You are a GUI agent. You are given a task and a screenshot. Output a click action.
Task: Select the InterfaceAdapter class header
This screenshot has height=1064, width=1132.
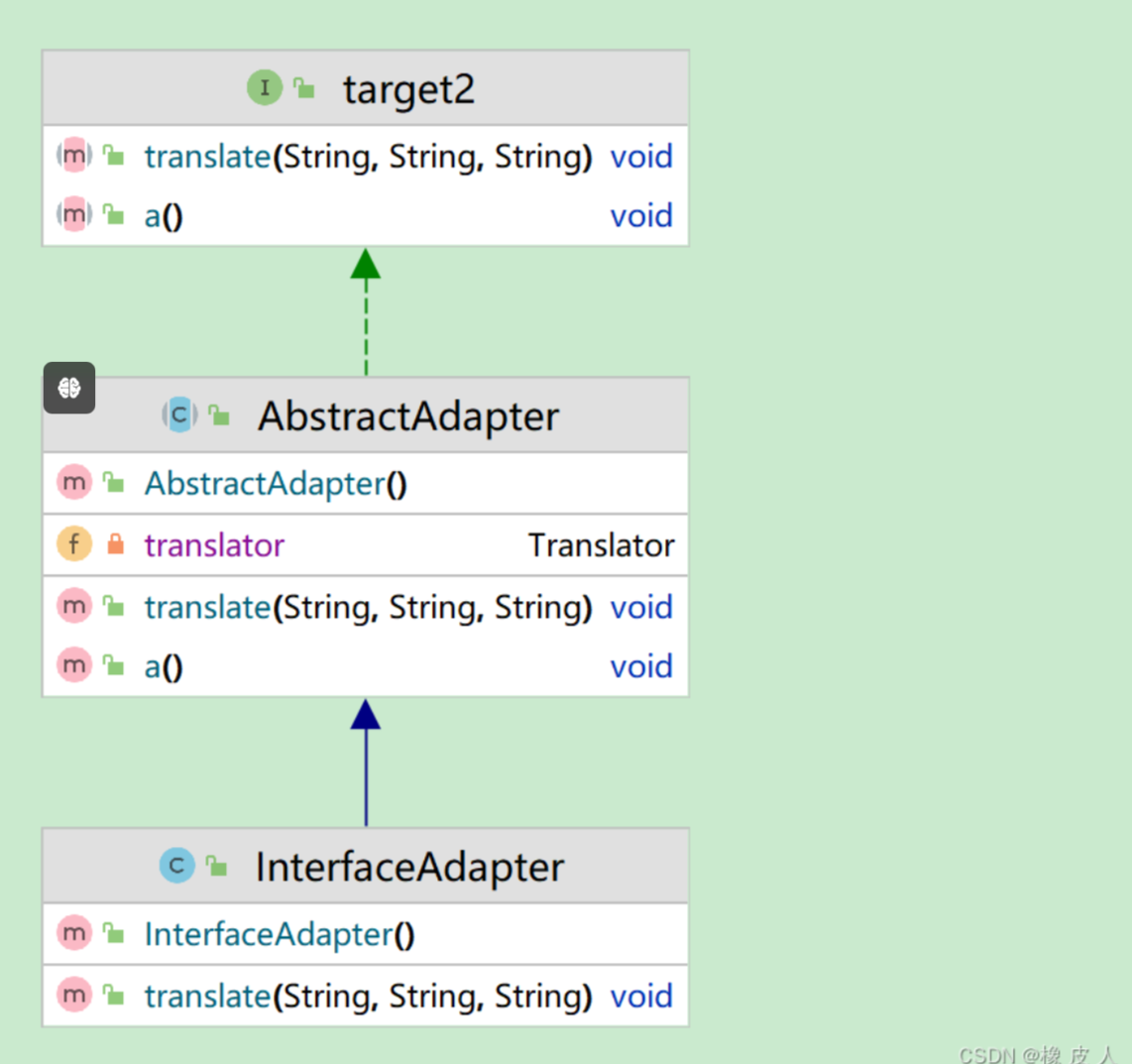coord(408,867)
